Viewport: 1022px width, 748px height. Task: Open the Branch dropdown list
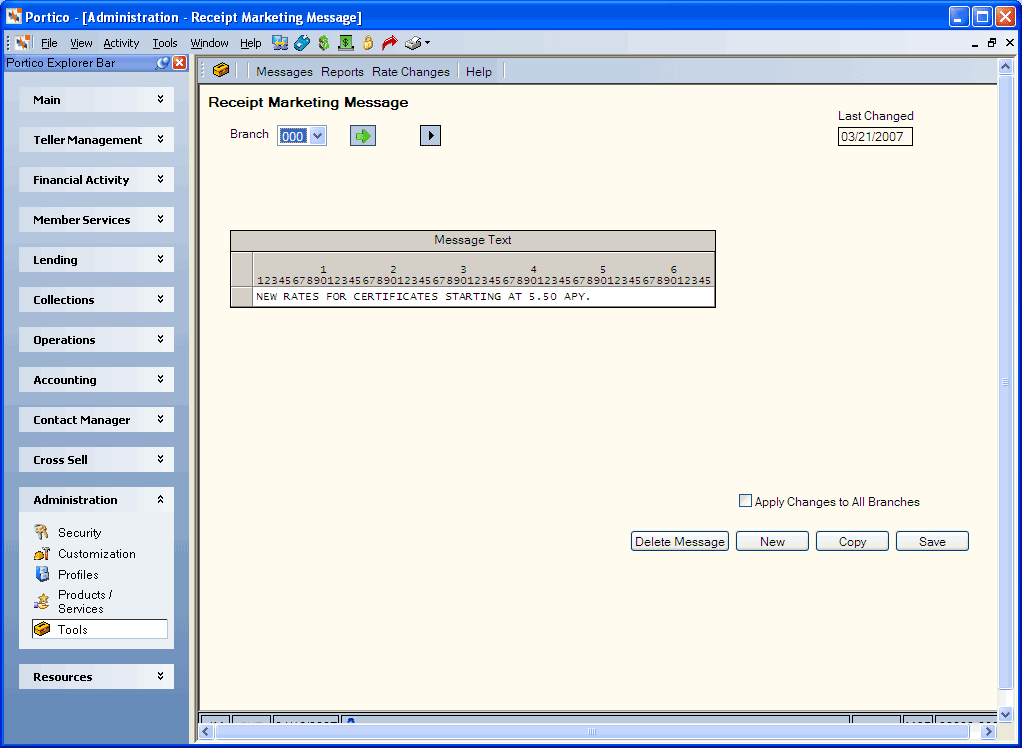click(317, 136)
